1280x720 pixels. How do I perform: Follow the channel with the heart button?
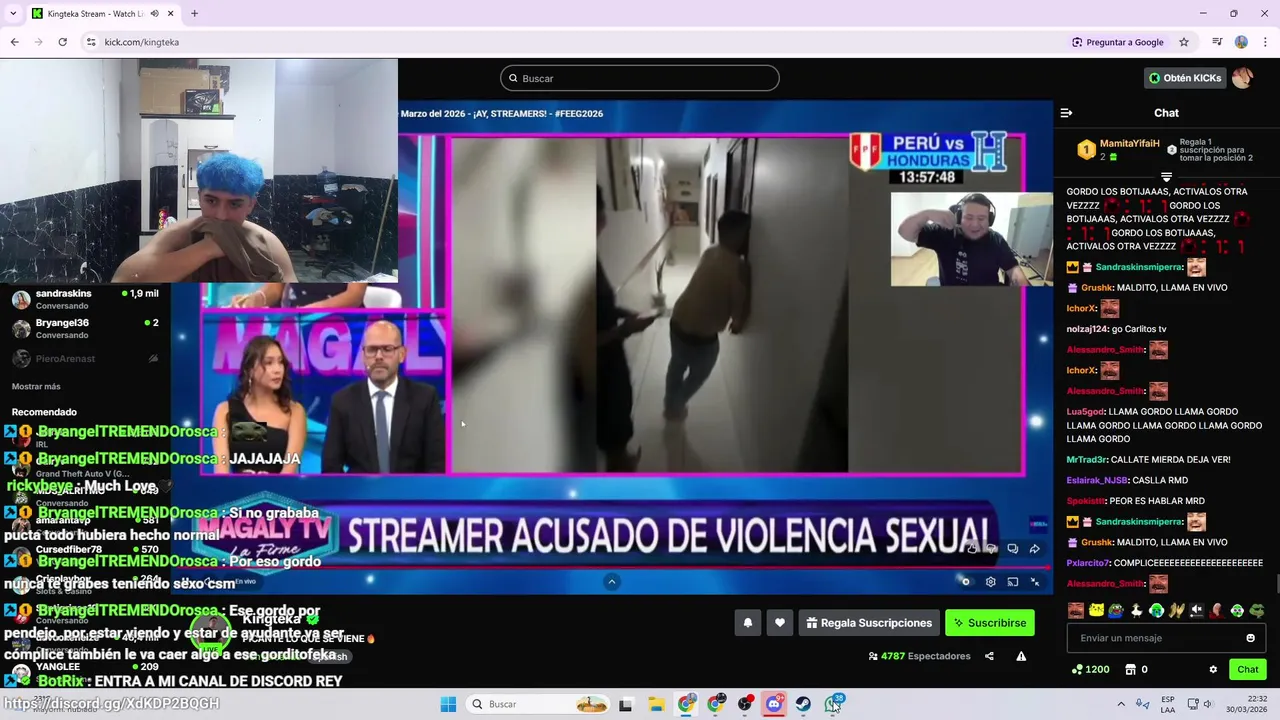(x=780, y=623)
